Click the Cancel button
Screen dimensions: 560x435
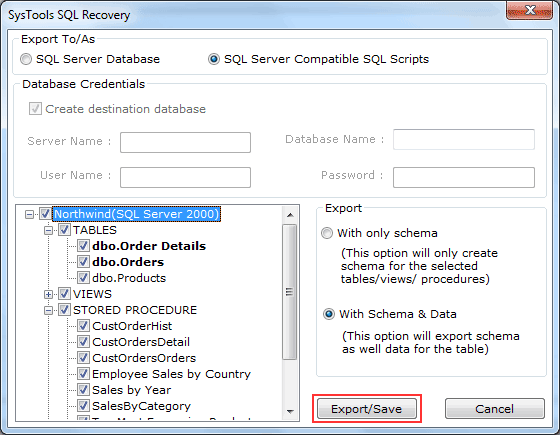coord(495,409)
